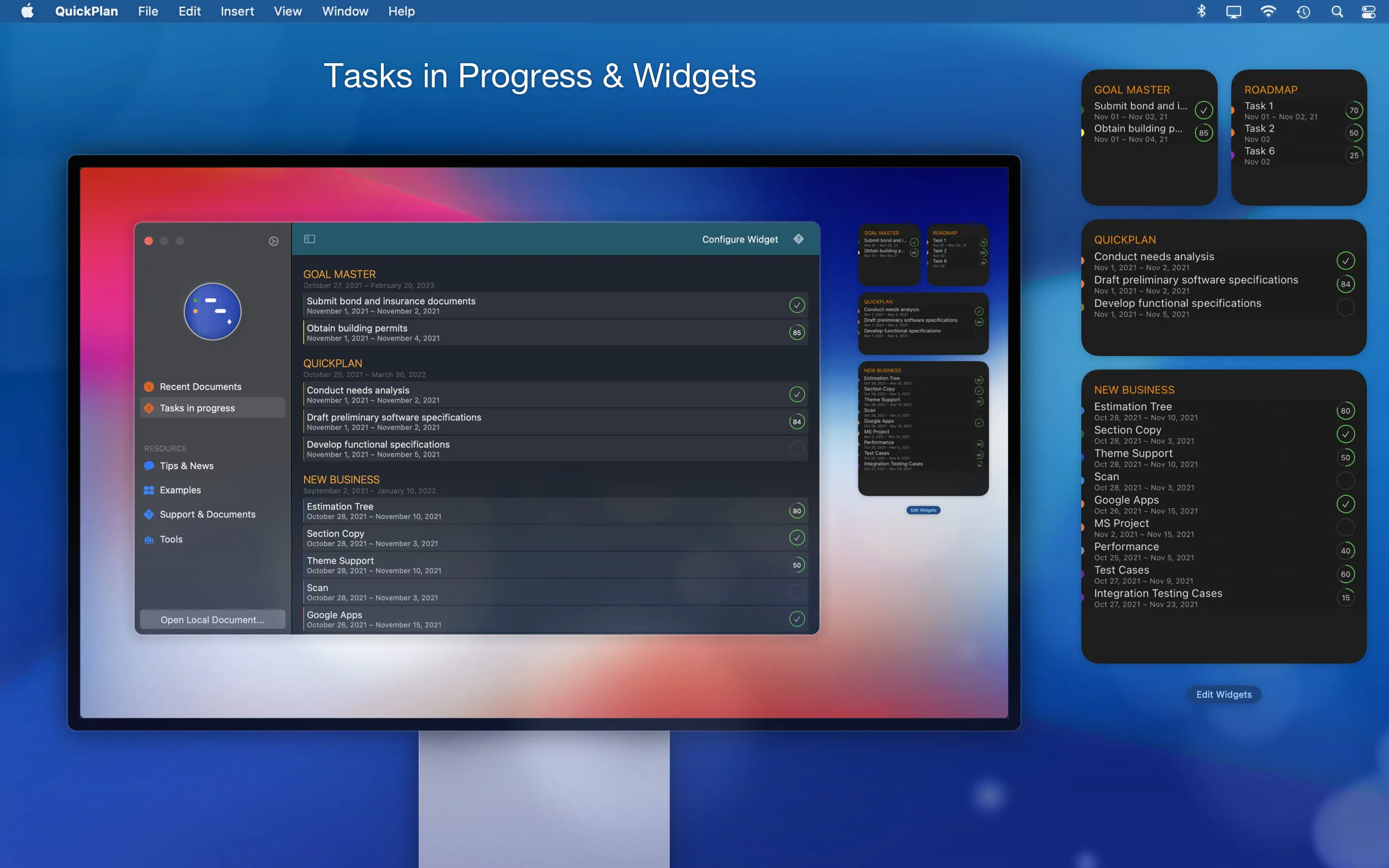This screenshot has height=868, width=1389.
Task: Click the QuickPlan globe logo in the sidebar
Action: 212,312
